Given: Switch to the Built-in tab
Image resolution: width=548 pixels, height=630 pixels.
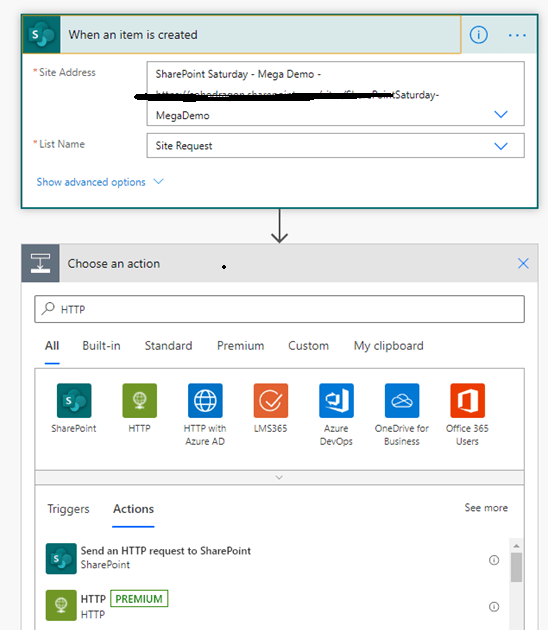Looking at the screenshot, I should click(x=101, y=346).
